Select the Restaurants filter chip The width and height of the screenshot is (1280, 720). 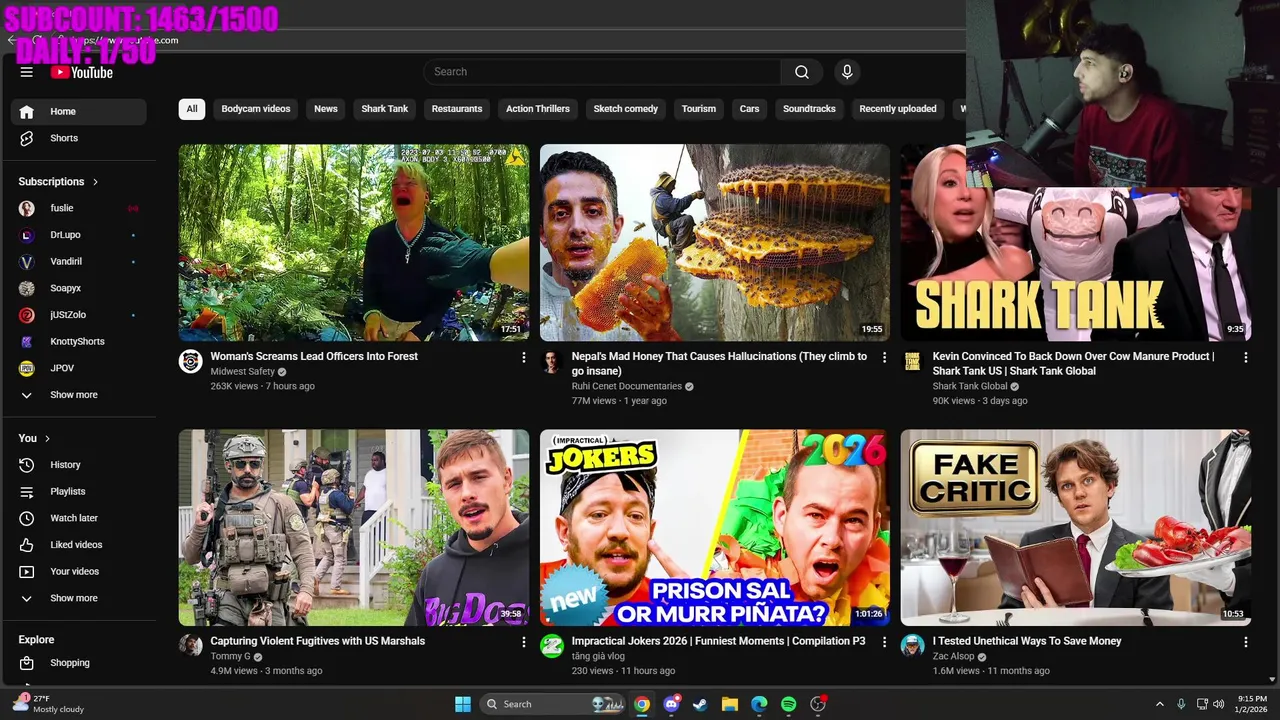(x=457, y=109)
